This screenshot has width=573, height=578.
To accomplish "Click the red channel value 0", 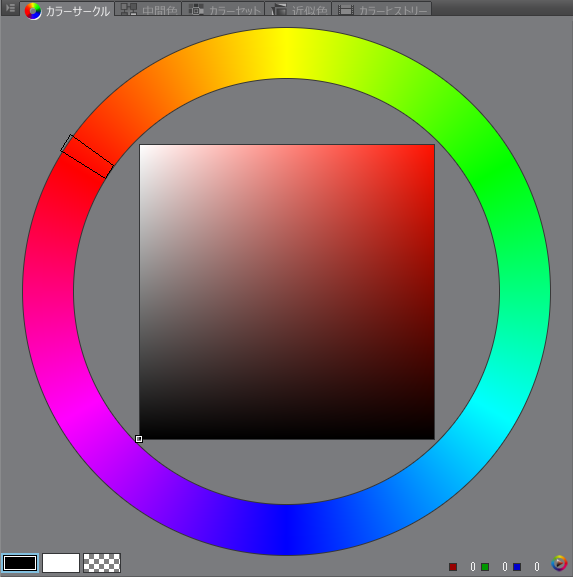I will click(473, 567).
